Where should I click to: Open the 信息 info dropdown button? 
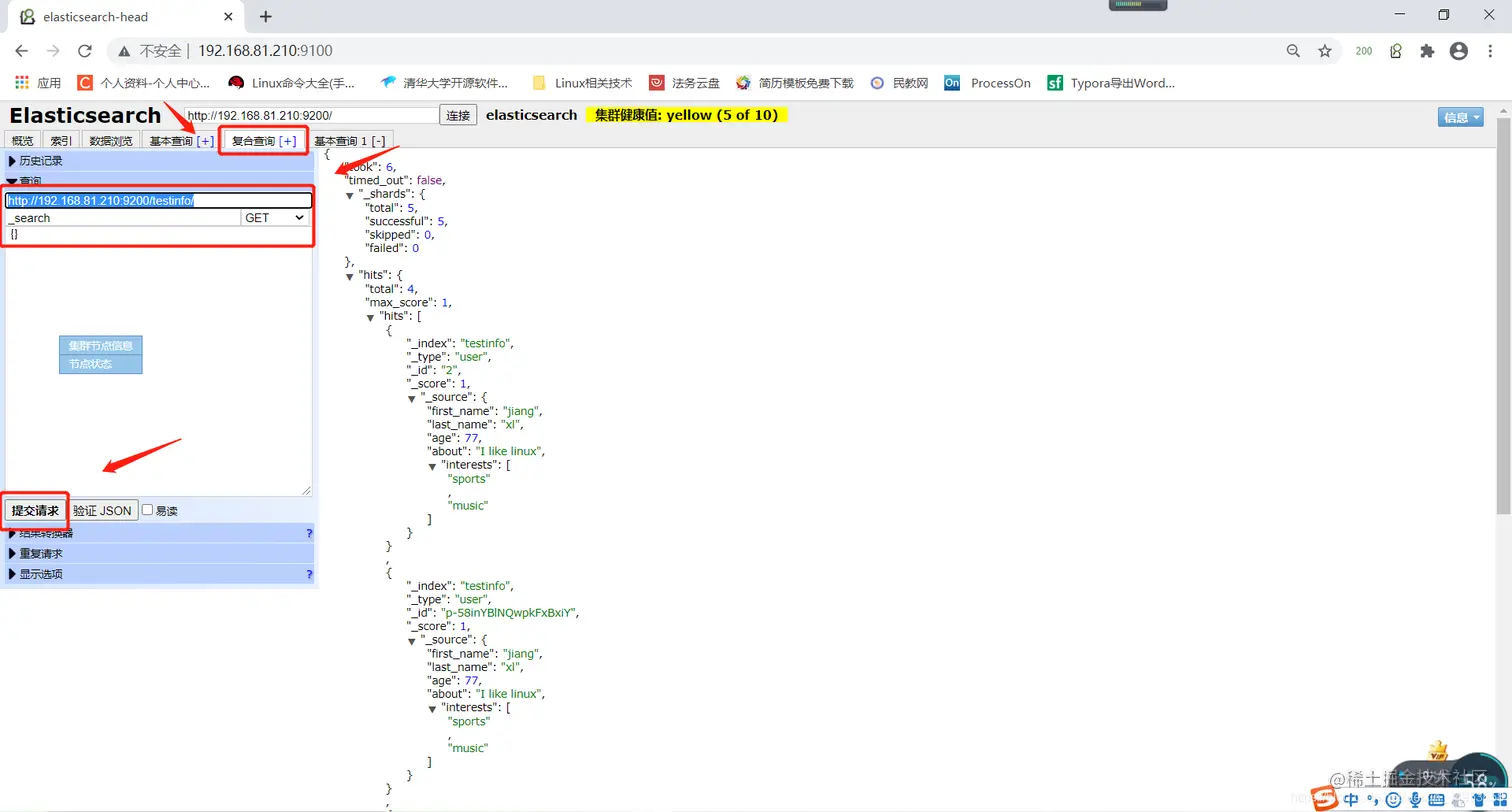(x=1461, y=117)
